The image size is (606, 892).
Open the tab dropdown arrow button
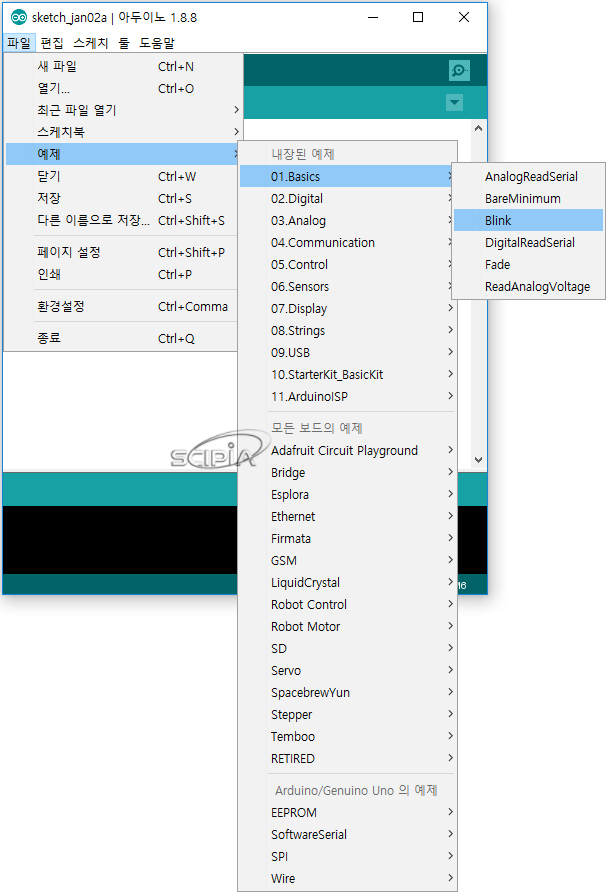(454, 102)
